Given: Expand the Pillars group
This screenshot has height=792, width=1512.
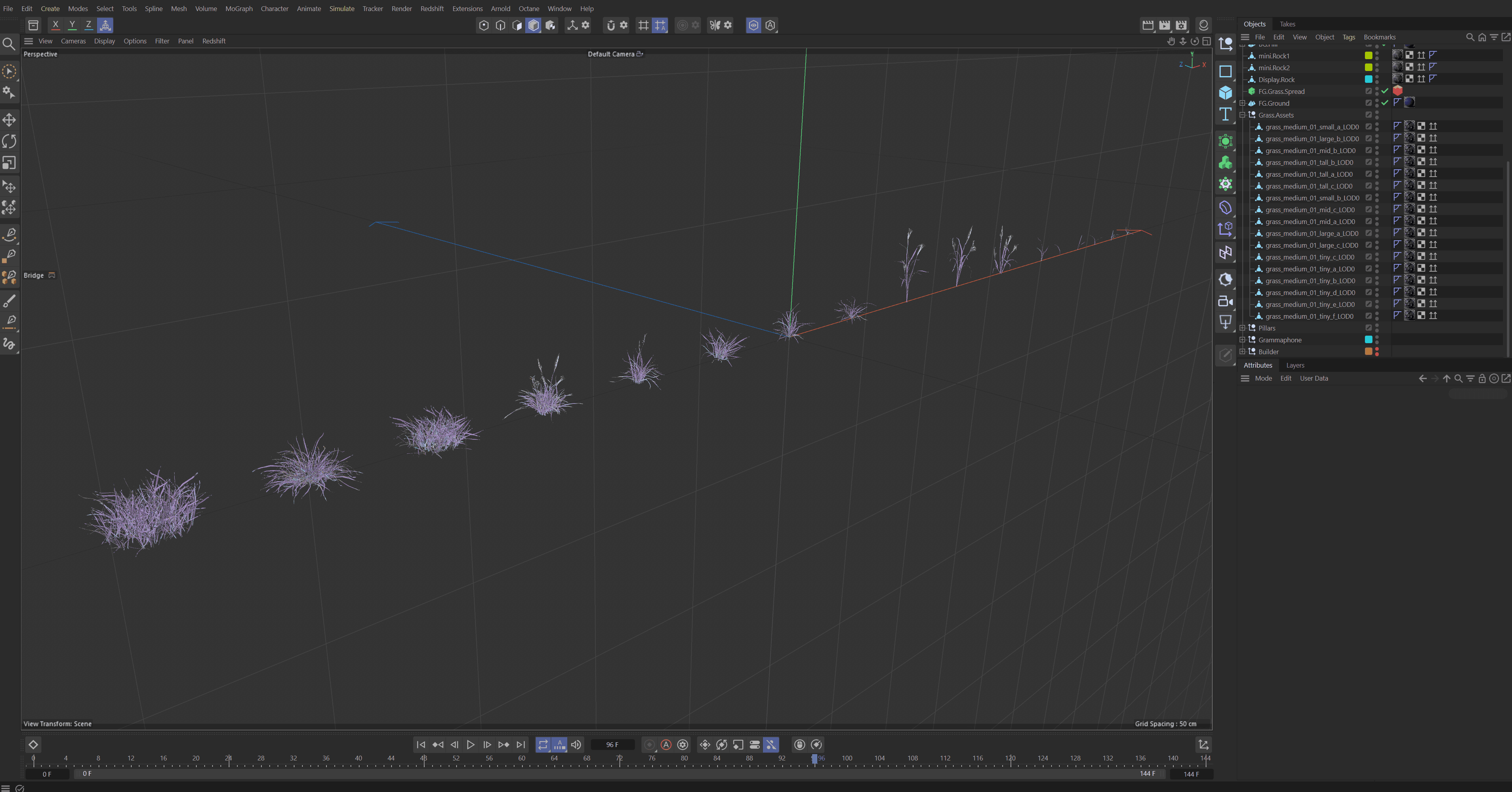Looking at the screenshot, I should click(1243, 328).
